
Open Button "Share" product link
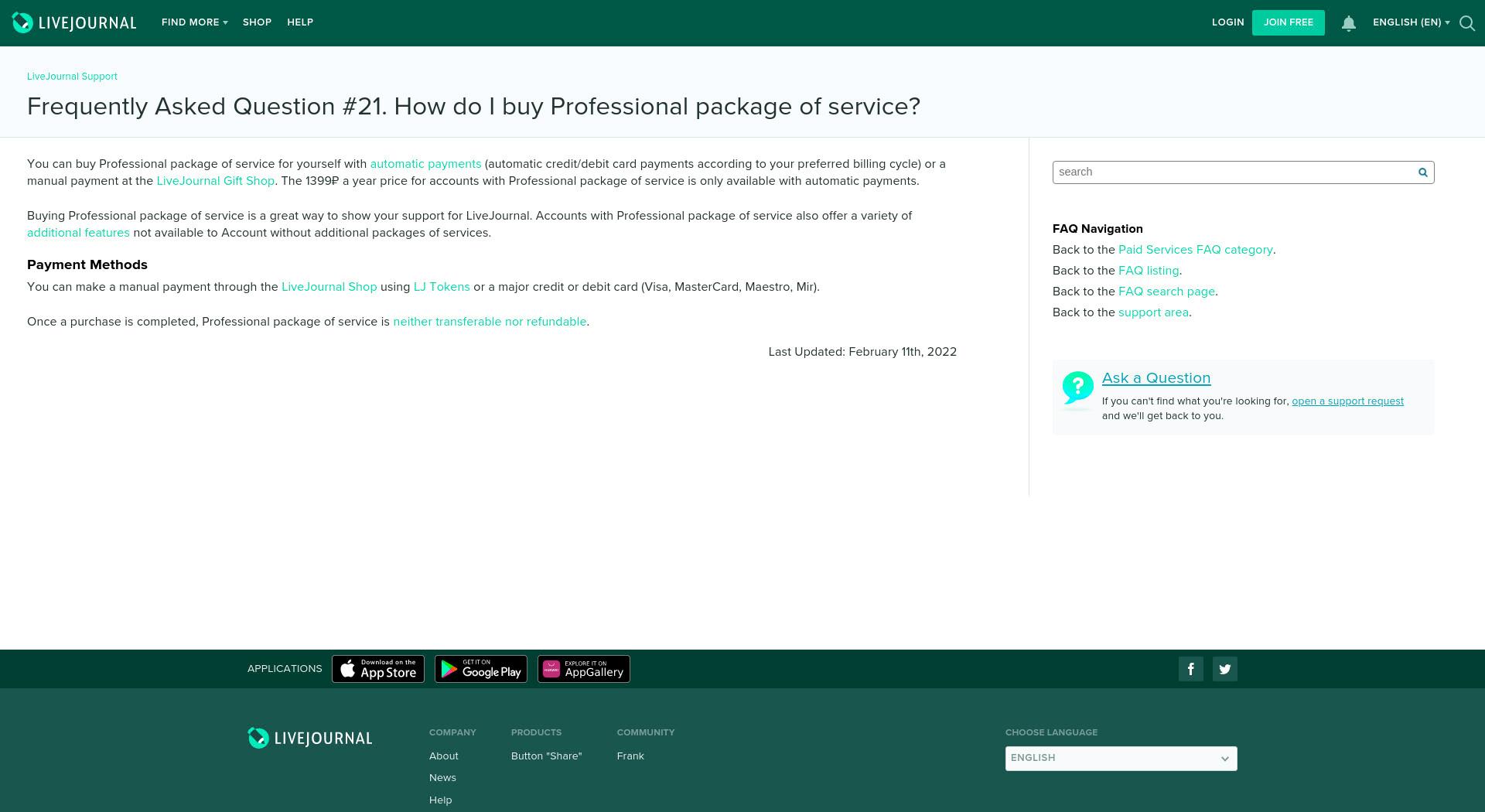(x=546, y=756)
